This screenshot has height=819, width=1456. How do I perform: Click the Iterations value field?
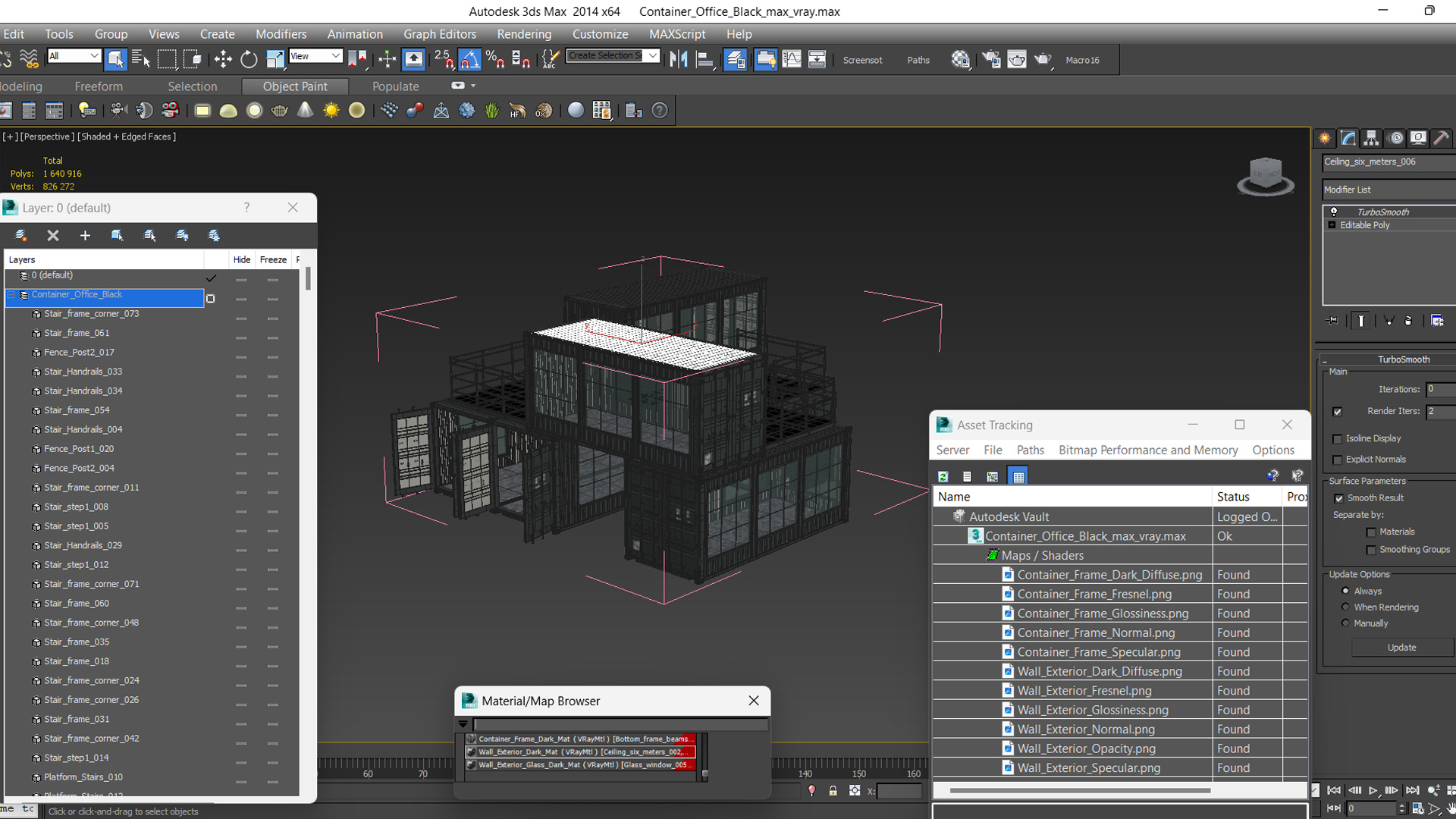[x=1440, y=389]
